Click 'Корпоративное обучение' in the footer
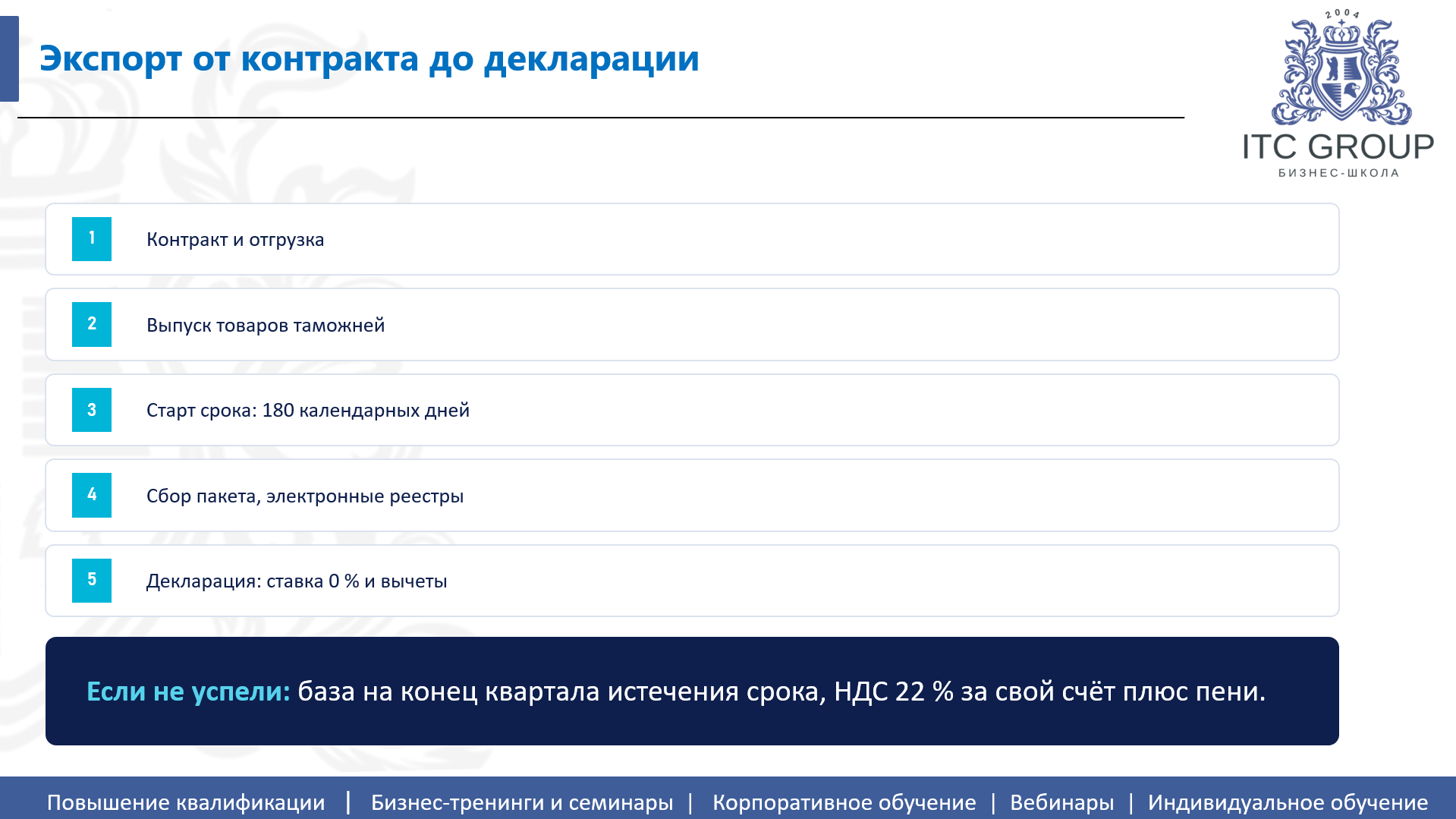Image resolution: width=1456 pixels, height=819 pixels. 844,802
